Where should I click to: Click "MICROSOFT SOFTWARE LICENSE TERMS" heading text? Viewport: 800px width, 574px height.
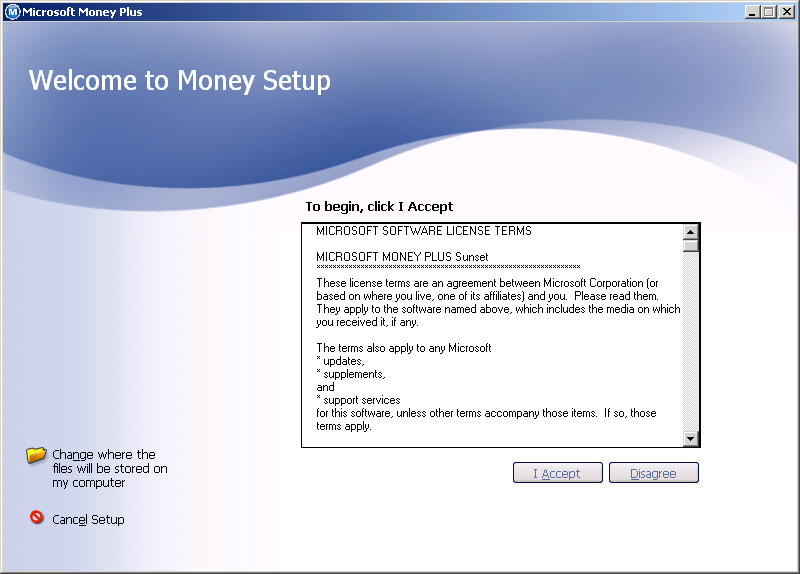(423, 231)
